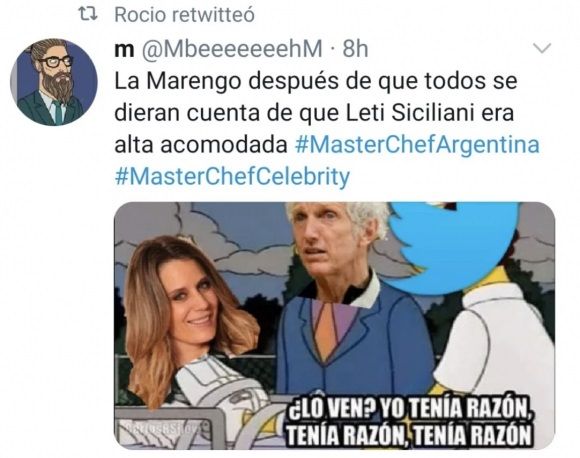The image size is (580, 458).
Task: Click the display name 'm'
Action: click(124, 49)
